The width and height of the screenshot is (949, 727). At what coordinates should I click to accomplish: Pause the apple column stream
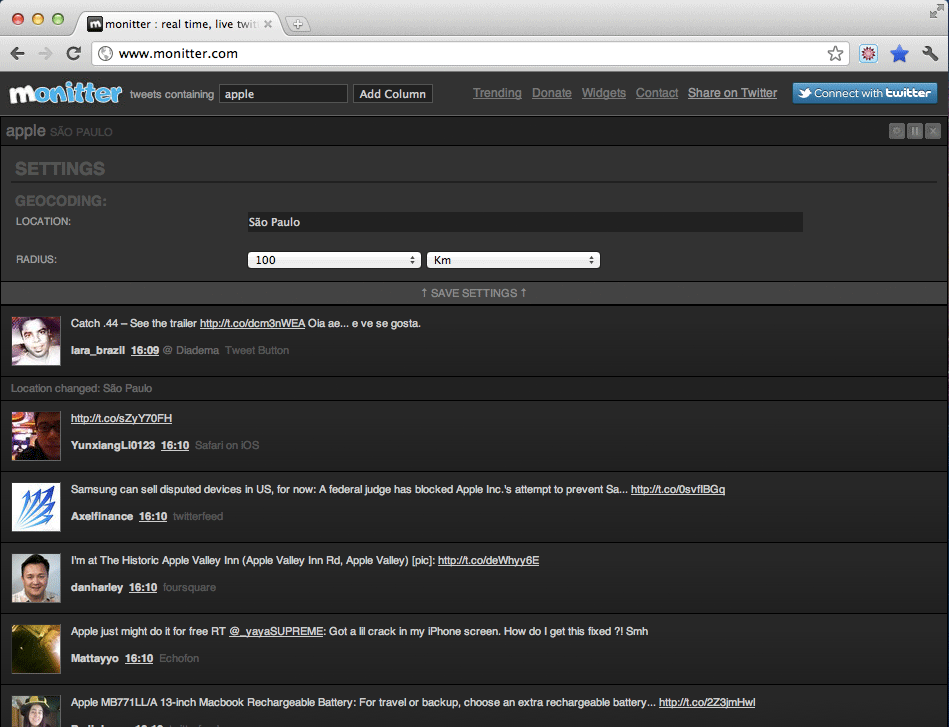915,131
